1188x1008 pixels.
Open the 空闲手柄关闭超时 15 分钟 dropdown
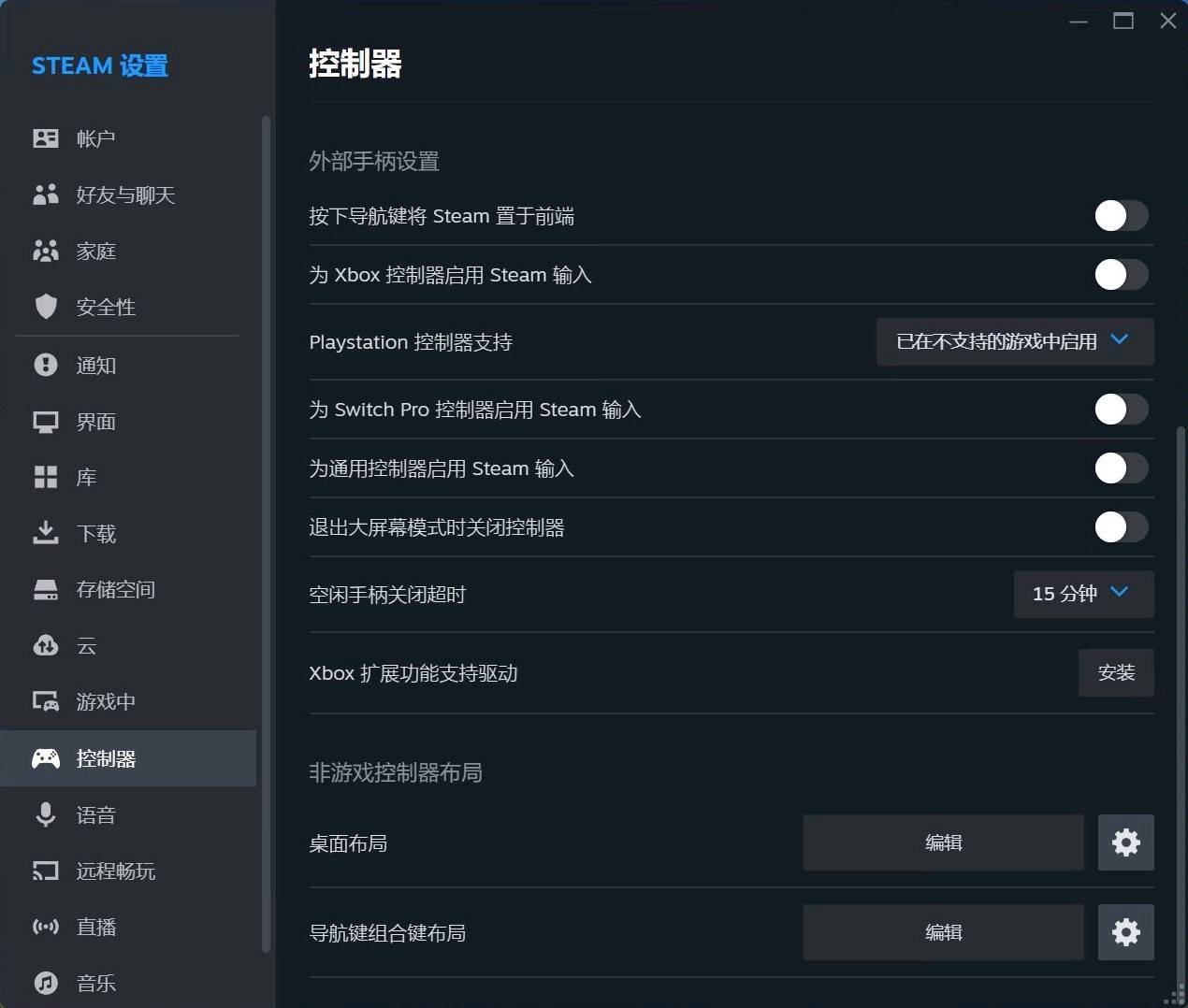pos(1082,594)
